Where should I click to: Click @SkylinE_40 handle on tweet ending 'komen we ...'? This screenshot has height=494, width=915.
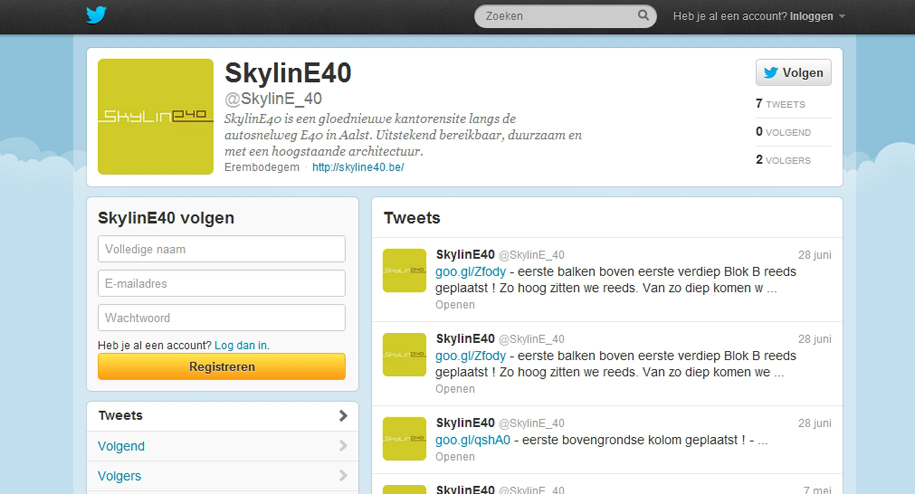click(532, 339)
